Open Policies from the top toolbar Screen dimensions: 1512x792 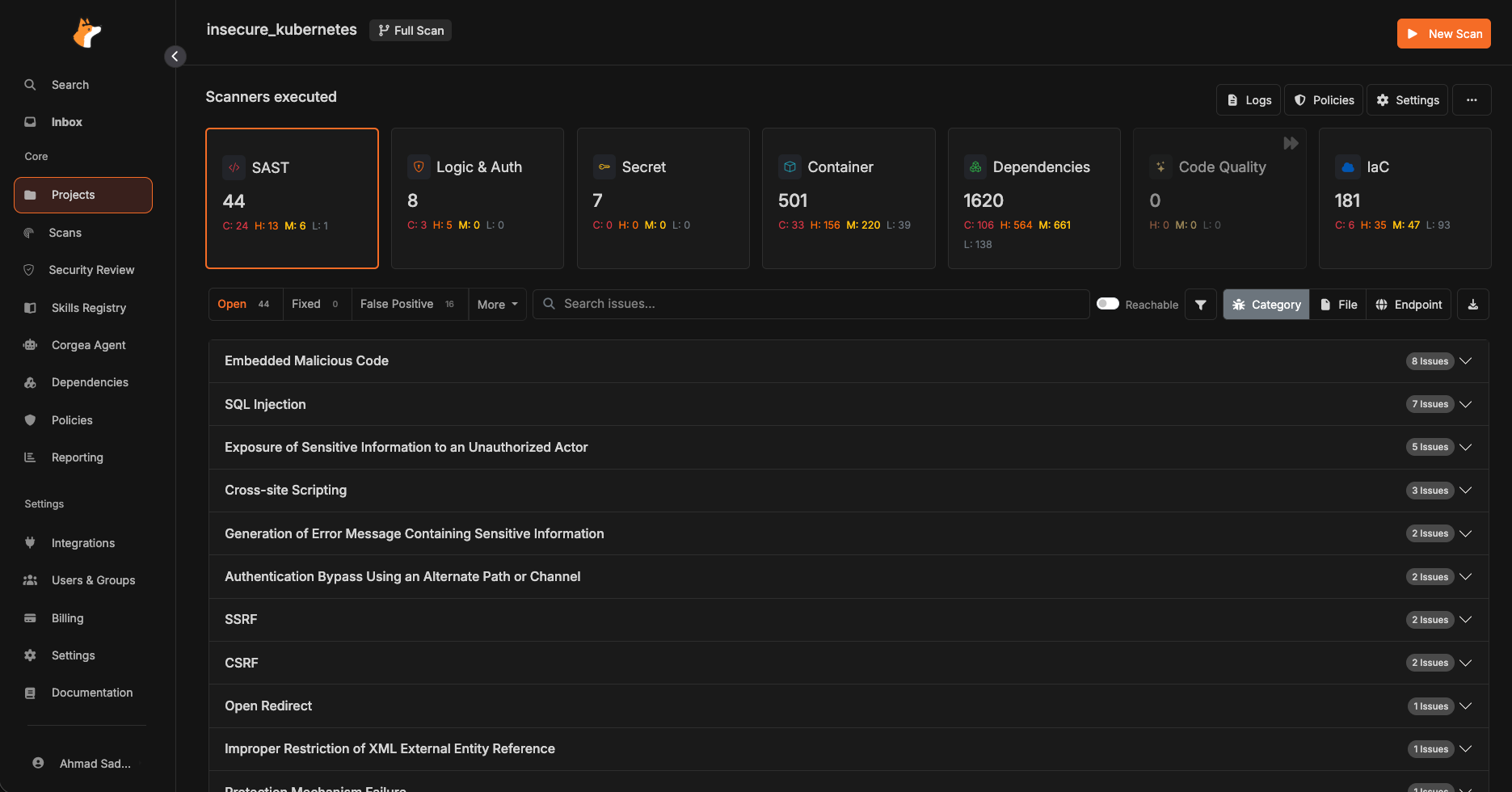click(1324, 100)
